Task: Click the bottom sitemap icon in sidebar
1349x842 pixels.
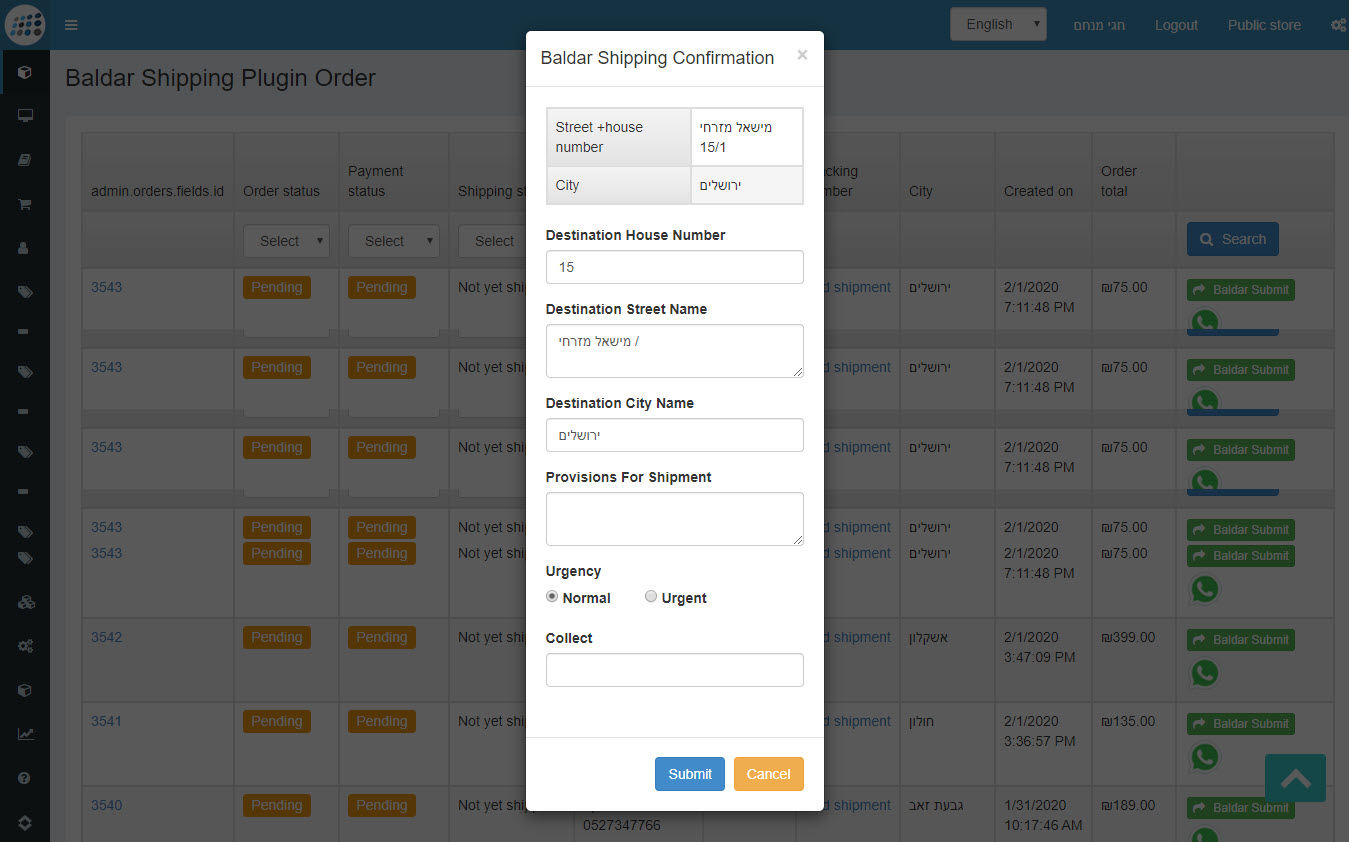Action: [x=25, y=822]
